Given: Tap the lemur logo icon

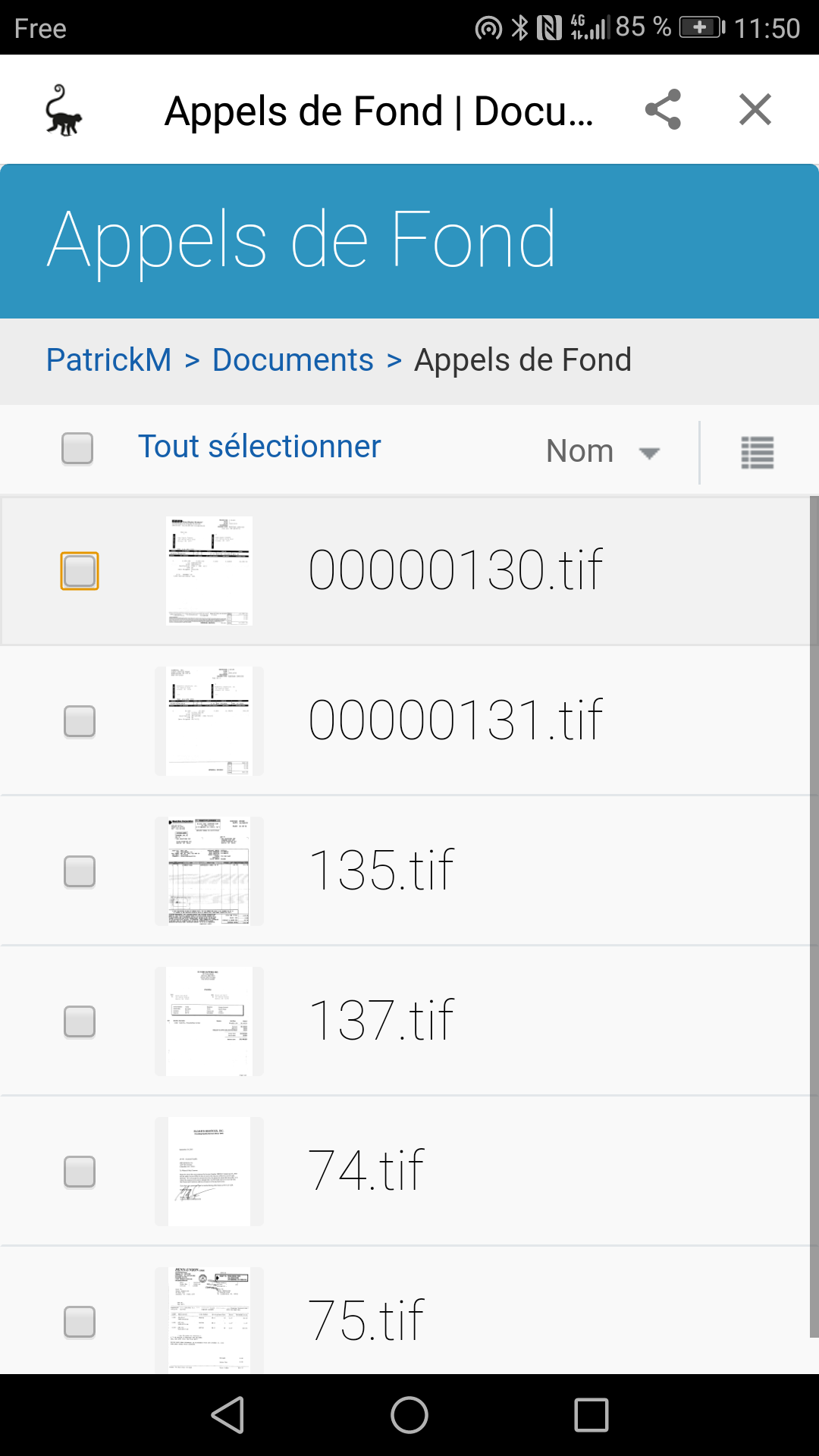Looking at the screenshot, I should [x=64, y=110].
